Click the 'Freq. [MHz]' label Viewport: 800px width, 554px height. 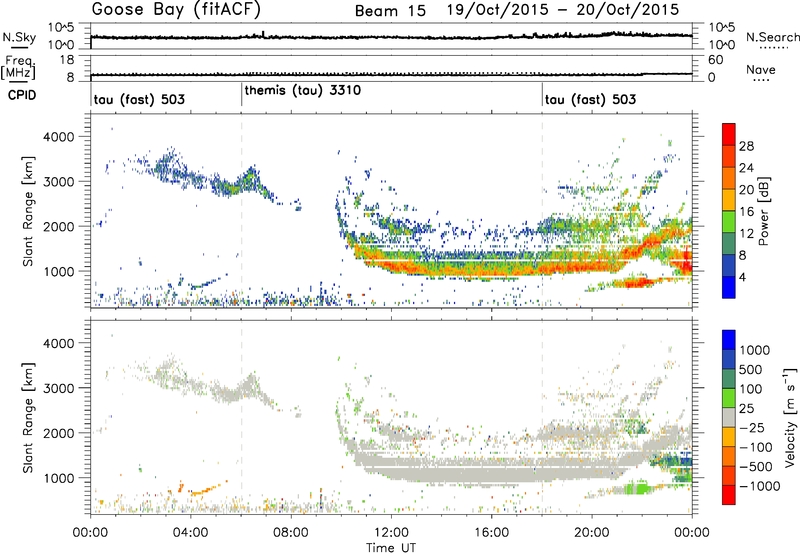click(19, 67)
